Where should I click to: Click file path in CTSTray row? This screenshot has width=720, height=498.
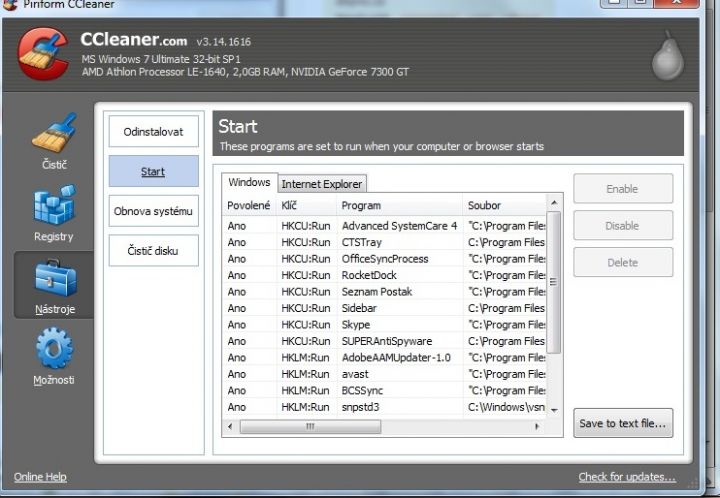pyautogui.click(x=506, y=242)
